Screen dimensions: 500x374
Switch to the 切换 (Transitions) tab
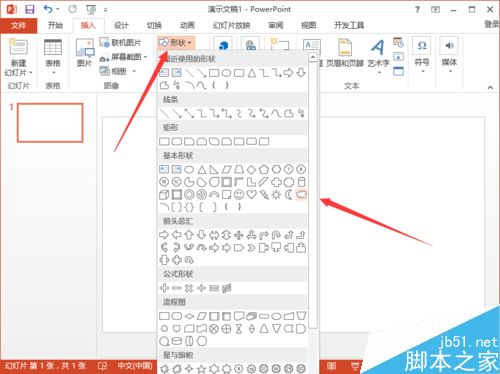154,25
